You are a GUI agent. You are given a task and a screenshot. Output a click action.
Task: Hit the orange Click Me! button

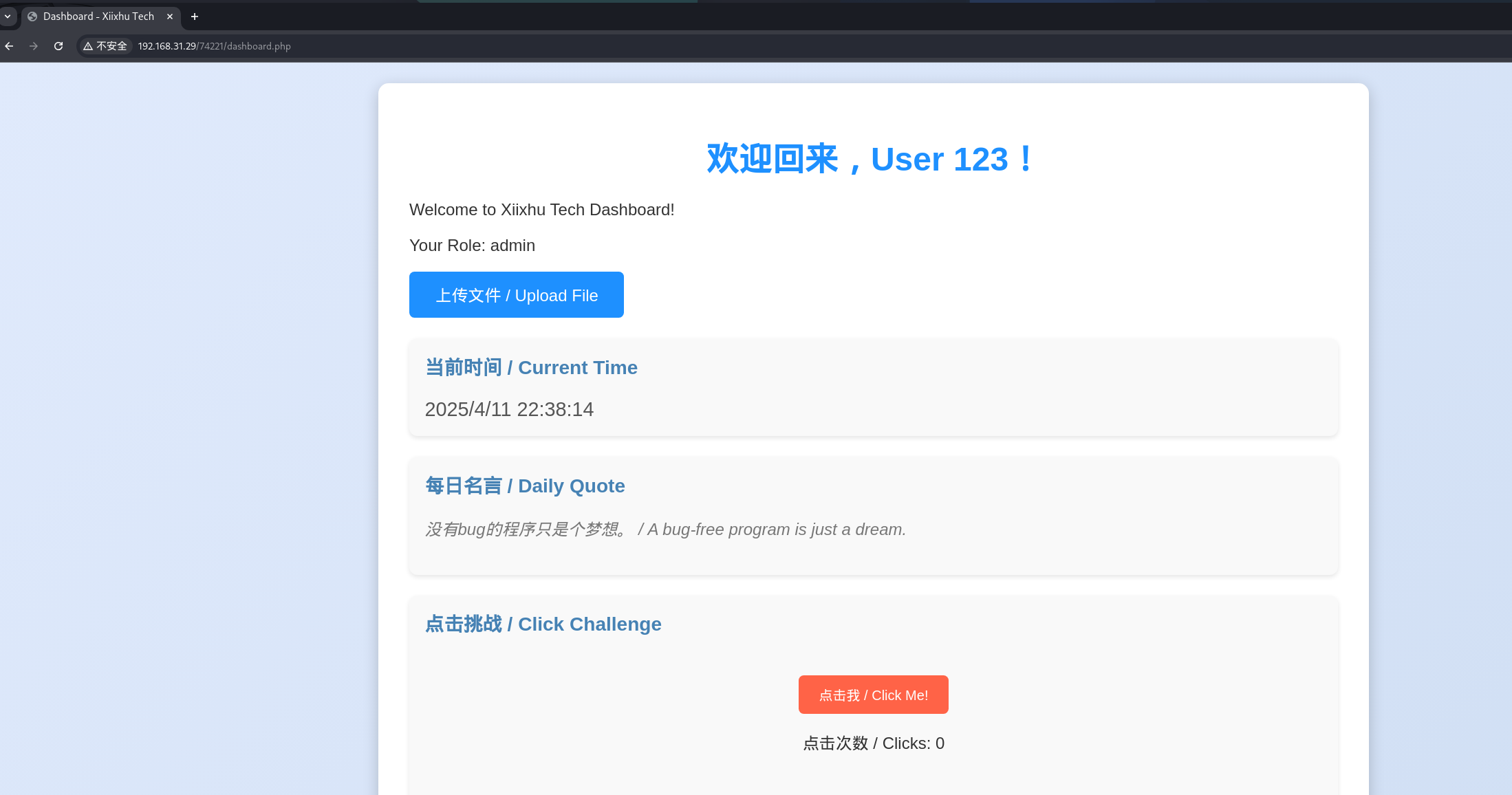[873, 695]
